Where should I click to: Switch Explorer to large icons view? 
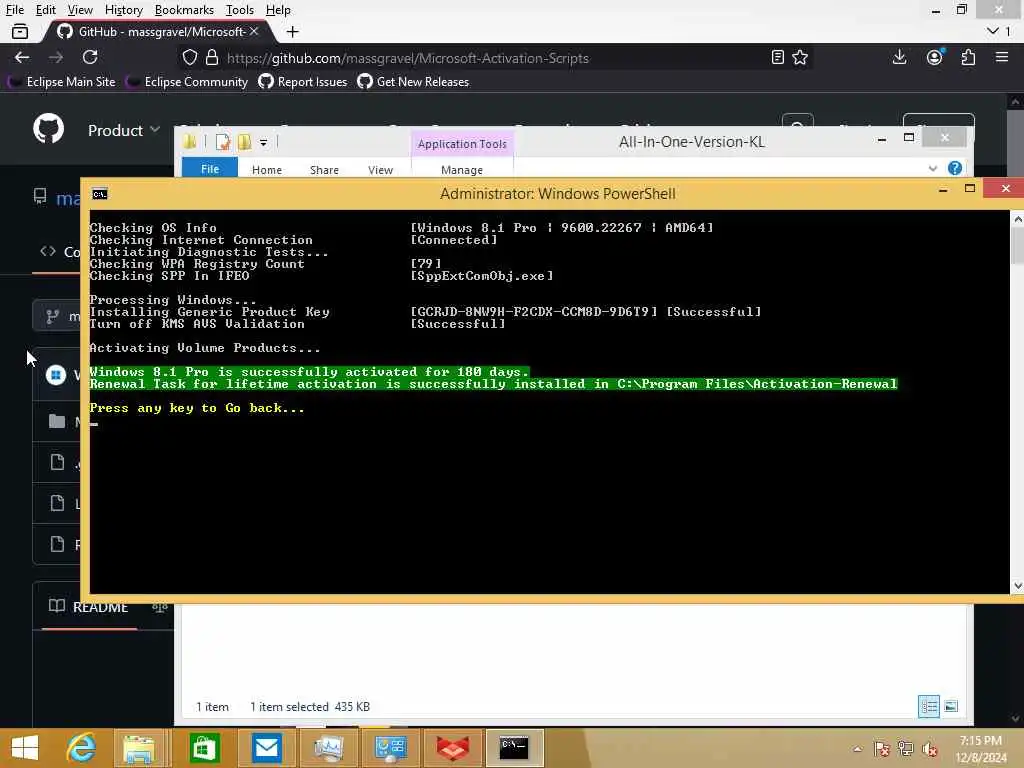[x=951, y=707]
